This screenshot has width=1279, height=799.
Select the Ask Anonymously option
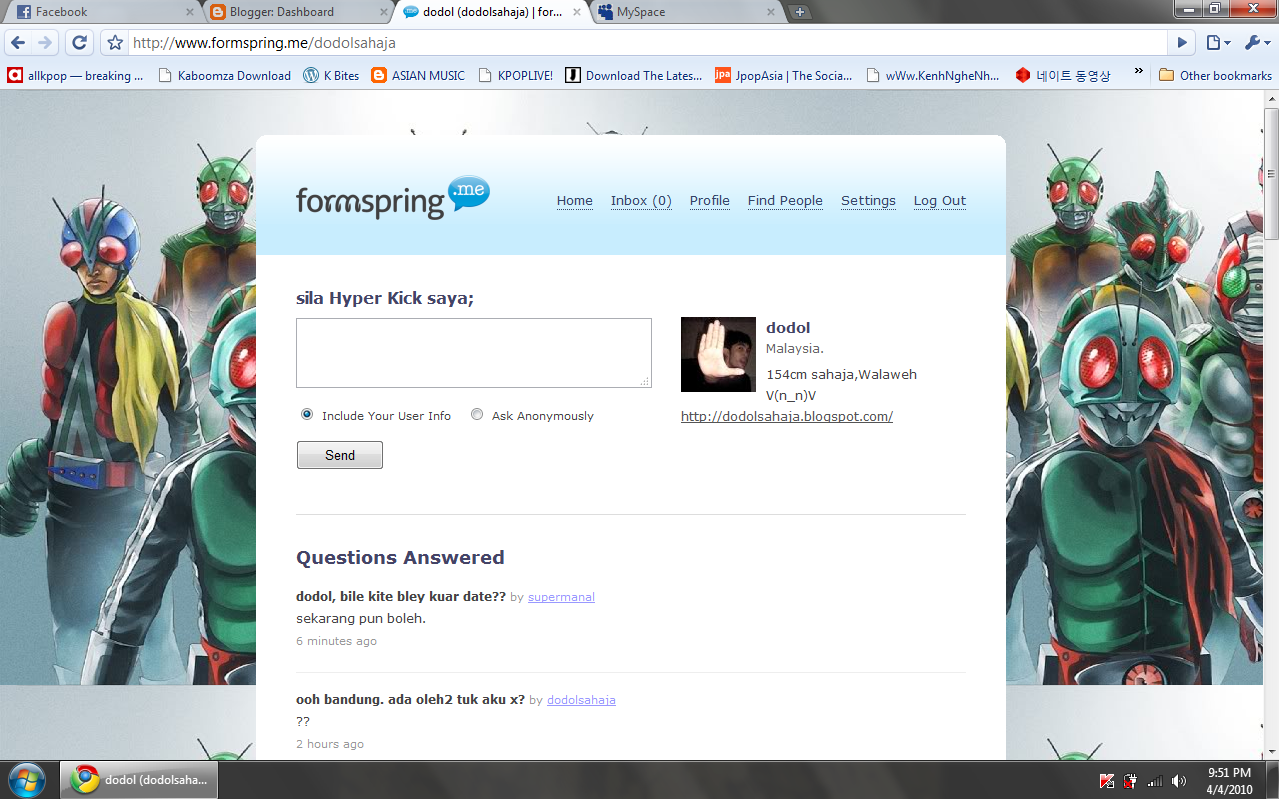[x=477, y=414]
